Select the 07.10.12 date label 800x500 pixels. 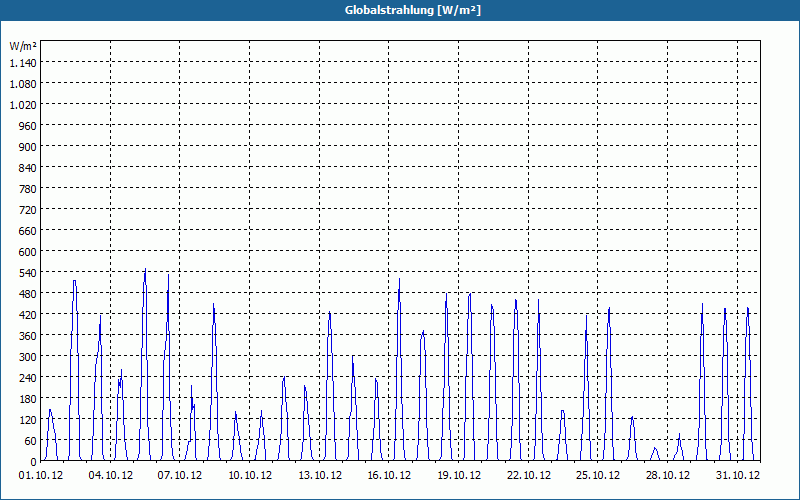point(180,476)
